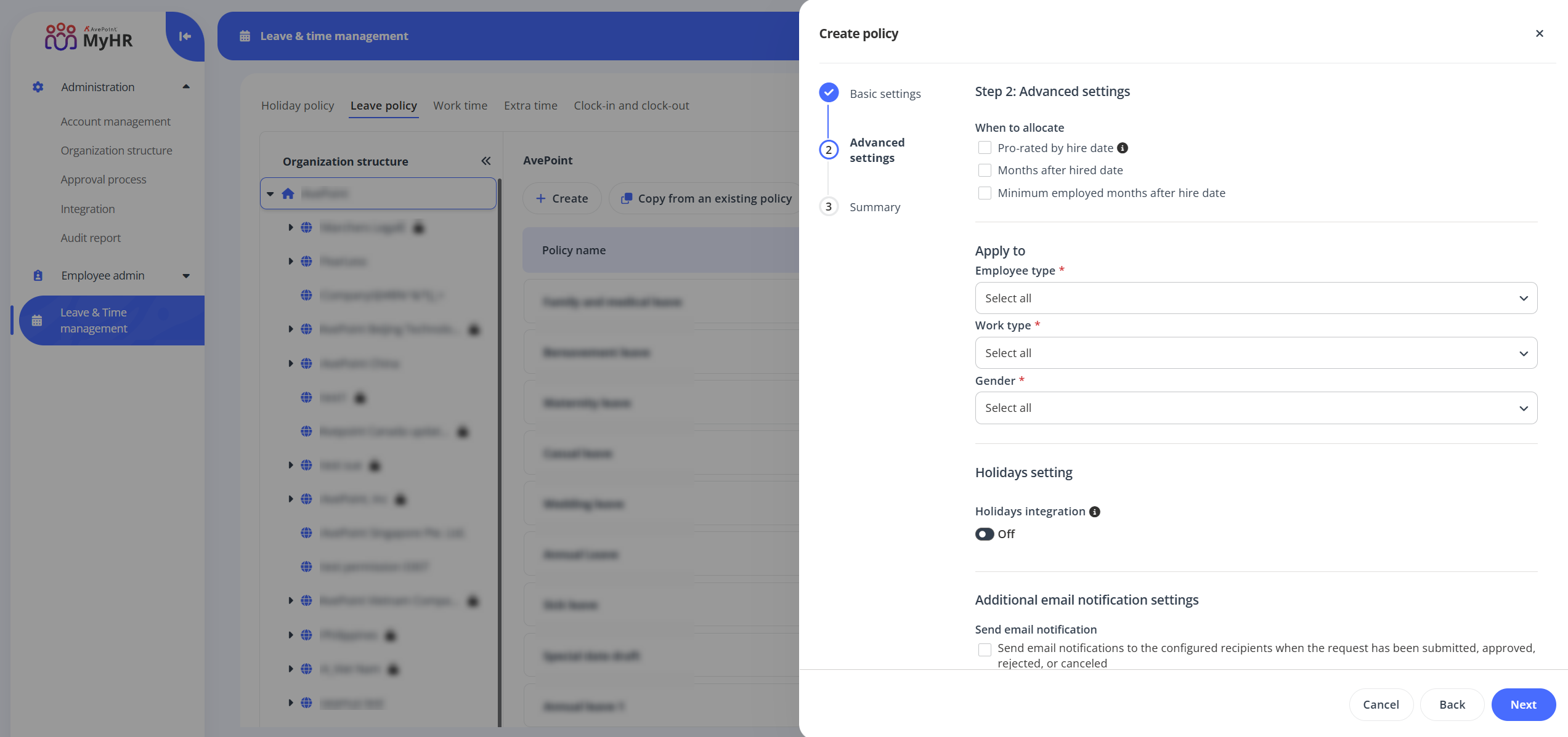Select the root organization node row
This screenshot has height=737, width=1568.
(x=378, y=193)
